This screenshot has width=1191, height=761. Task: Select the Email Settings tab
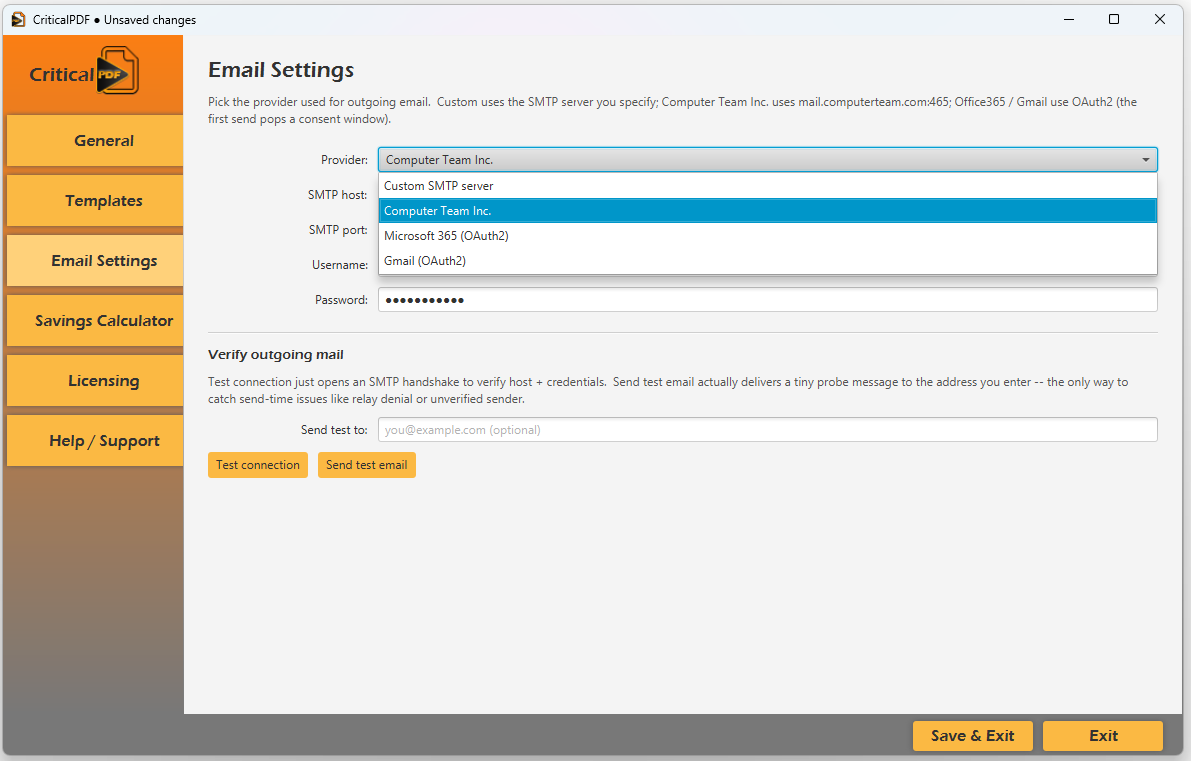click(95, 261)
